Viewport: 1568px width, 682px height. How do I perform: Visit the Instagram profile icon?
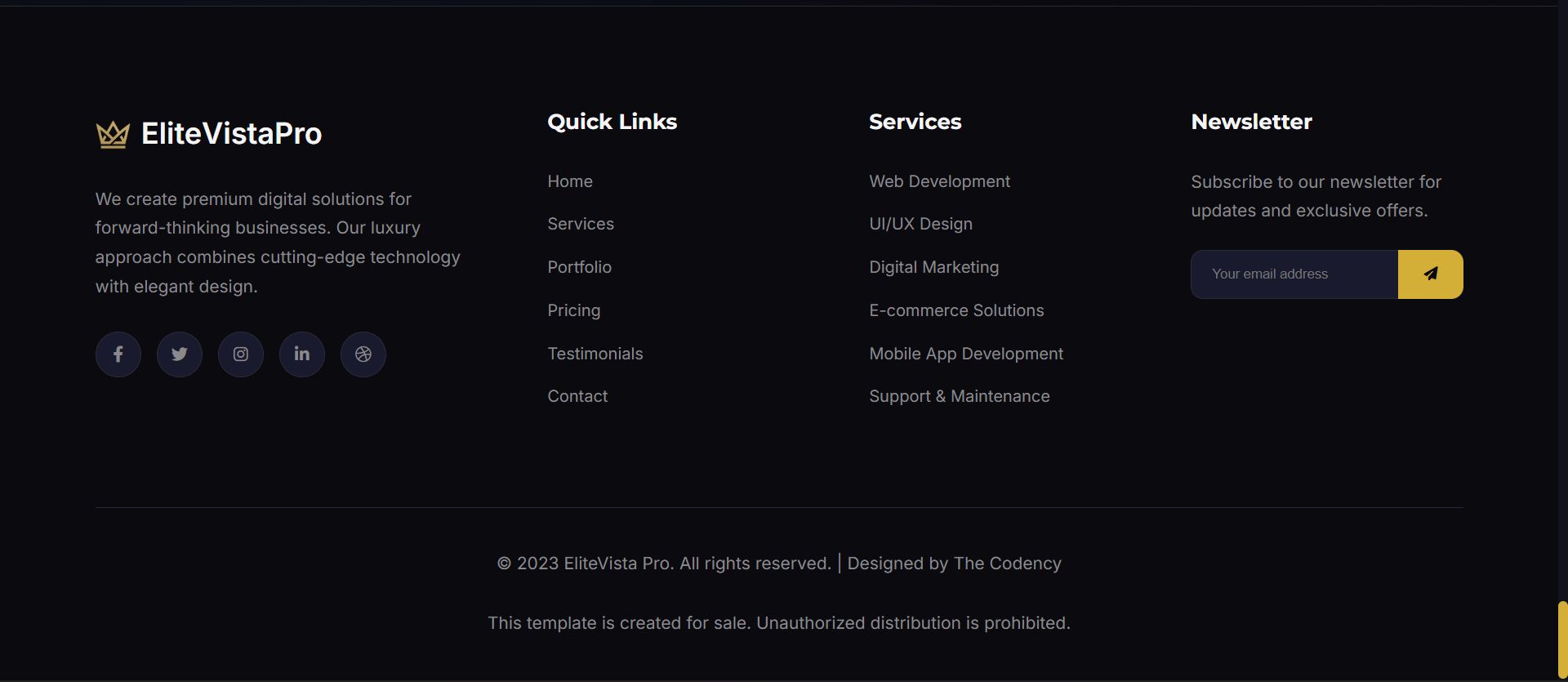pos(241,354)
